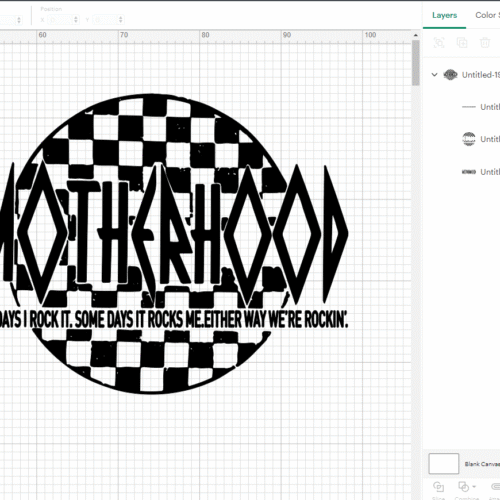Switch to the Layers tab
Image resolution: width=500 pixels, height=500 pixels.
444,15
